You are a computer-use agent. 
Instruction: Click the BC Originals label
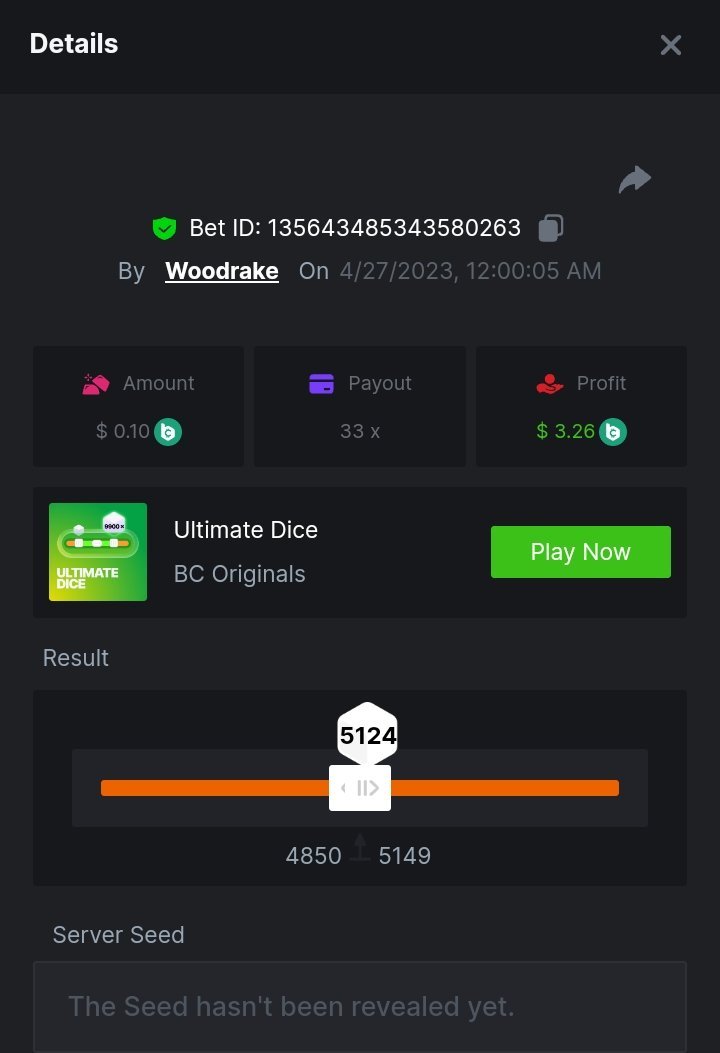[240, 574]
